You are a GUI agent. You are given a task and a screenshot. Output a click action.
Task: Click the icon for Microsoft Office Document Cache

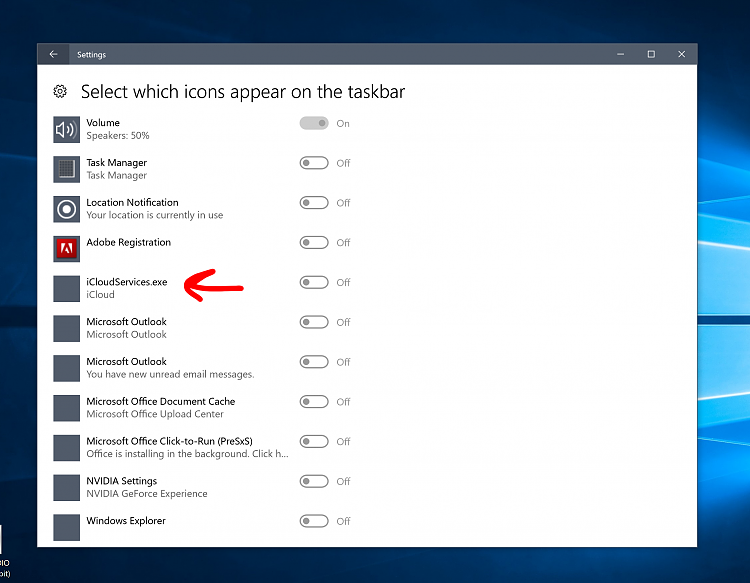(x=66, y=408)
